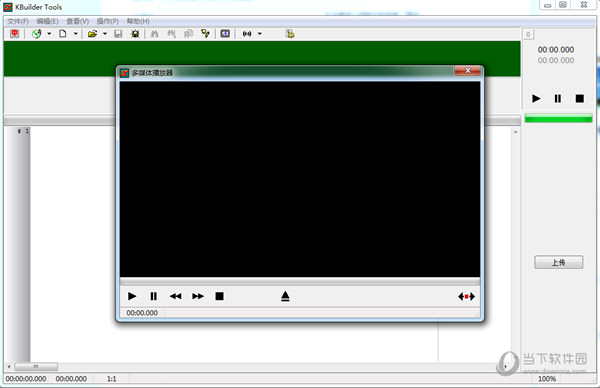Click the disc wizard toolbar icon

[37, 34]
